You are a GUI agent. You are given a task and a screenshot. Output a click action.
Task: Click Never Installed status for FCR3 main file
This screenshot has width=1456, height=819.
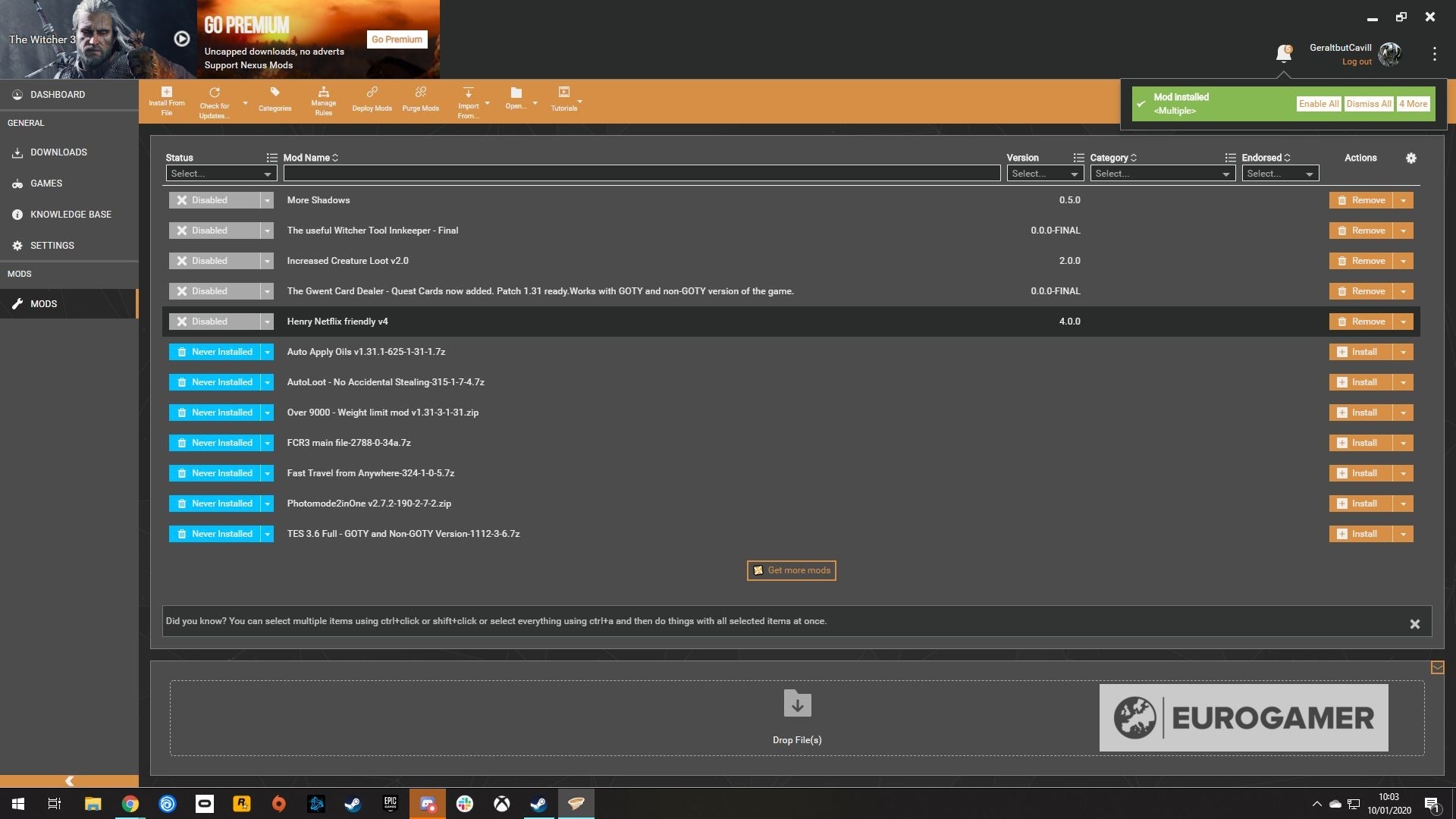[214, 443]
